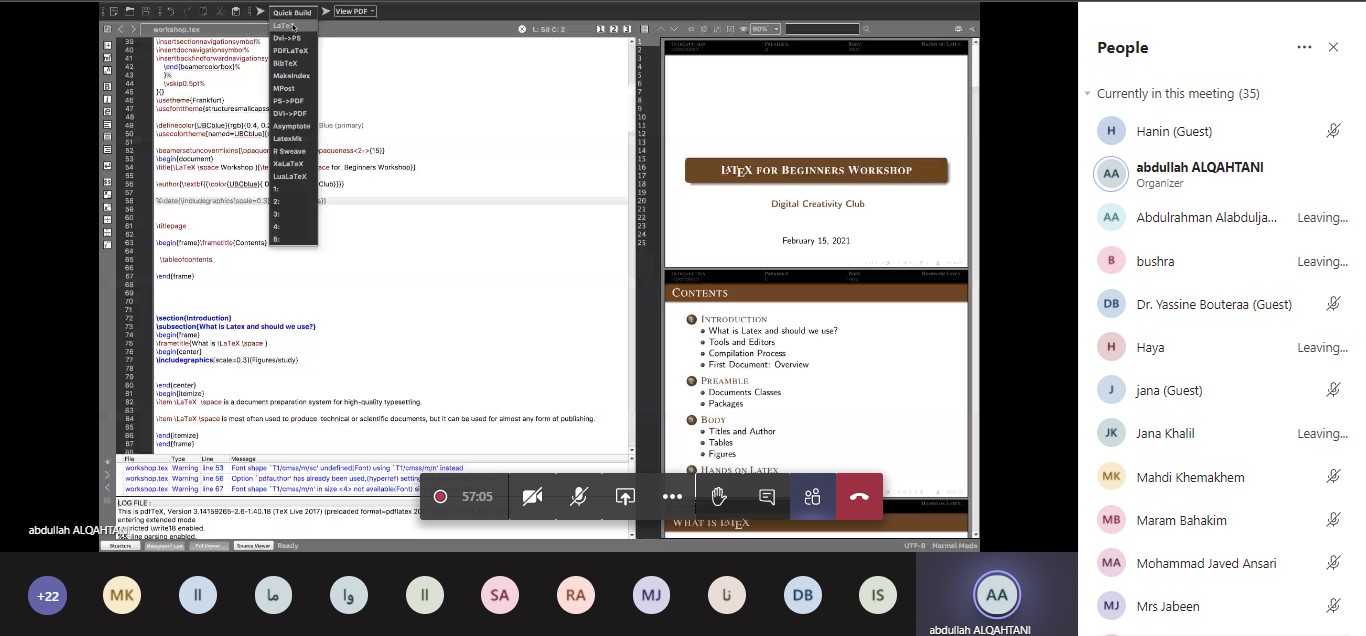
Task: Close the People panel
Action: (1333, 47)
